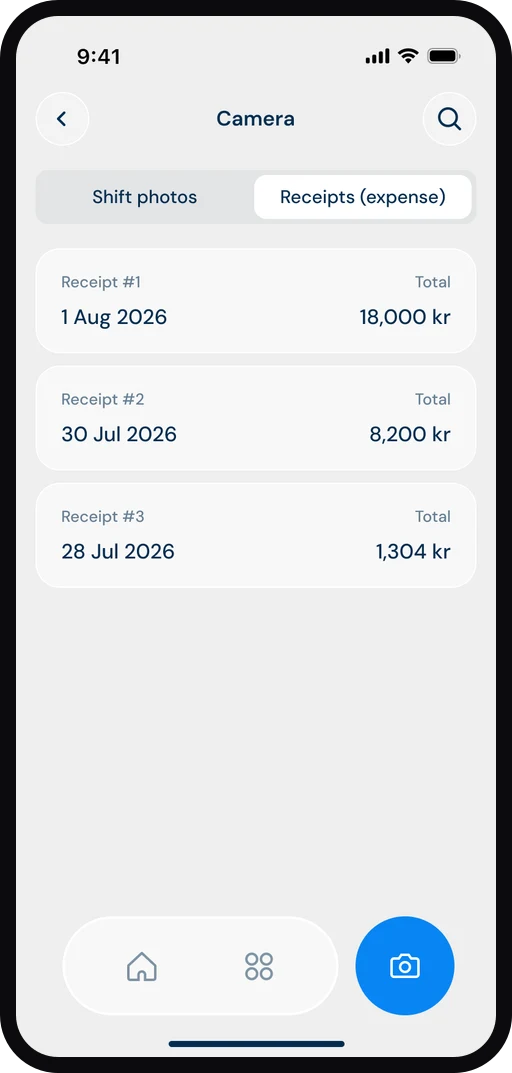512x1073 pixels.
Task: Open the Receipt #2 card
Action: 256,418
